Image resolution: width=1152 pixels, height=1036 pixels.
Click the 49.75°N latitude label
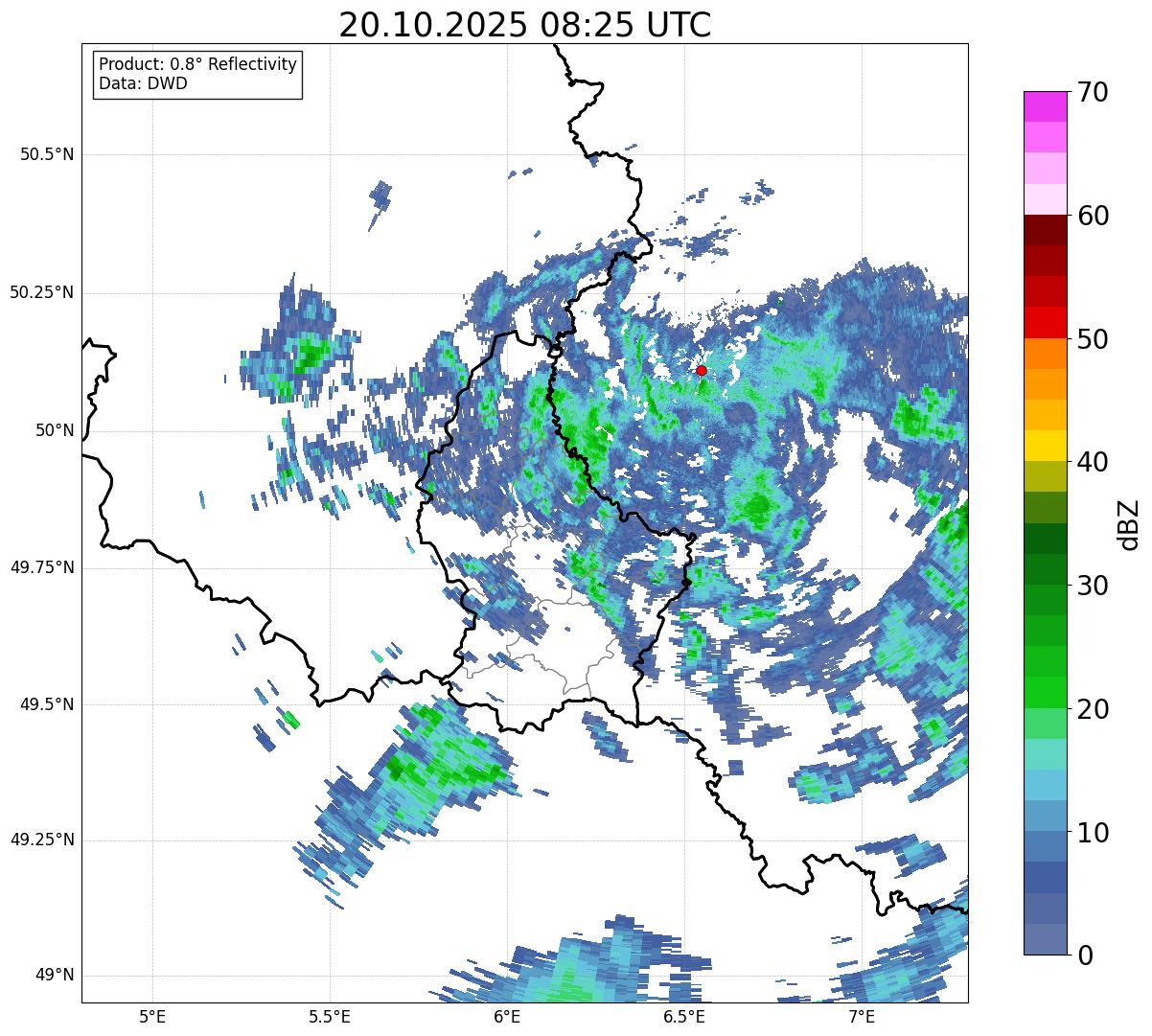click(x=42, y=567)
